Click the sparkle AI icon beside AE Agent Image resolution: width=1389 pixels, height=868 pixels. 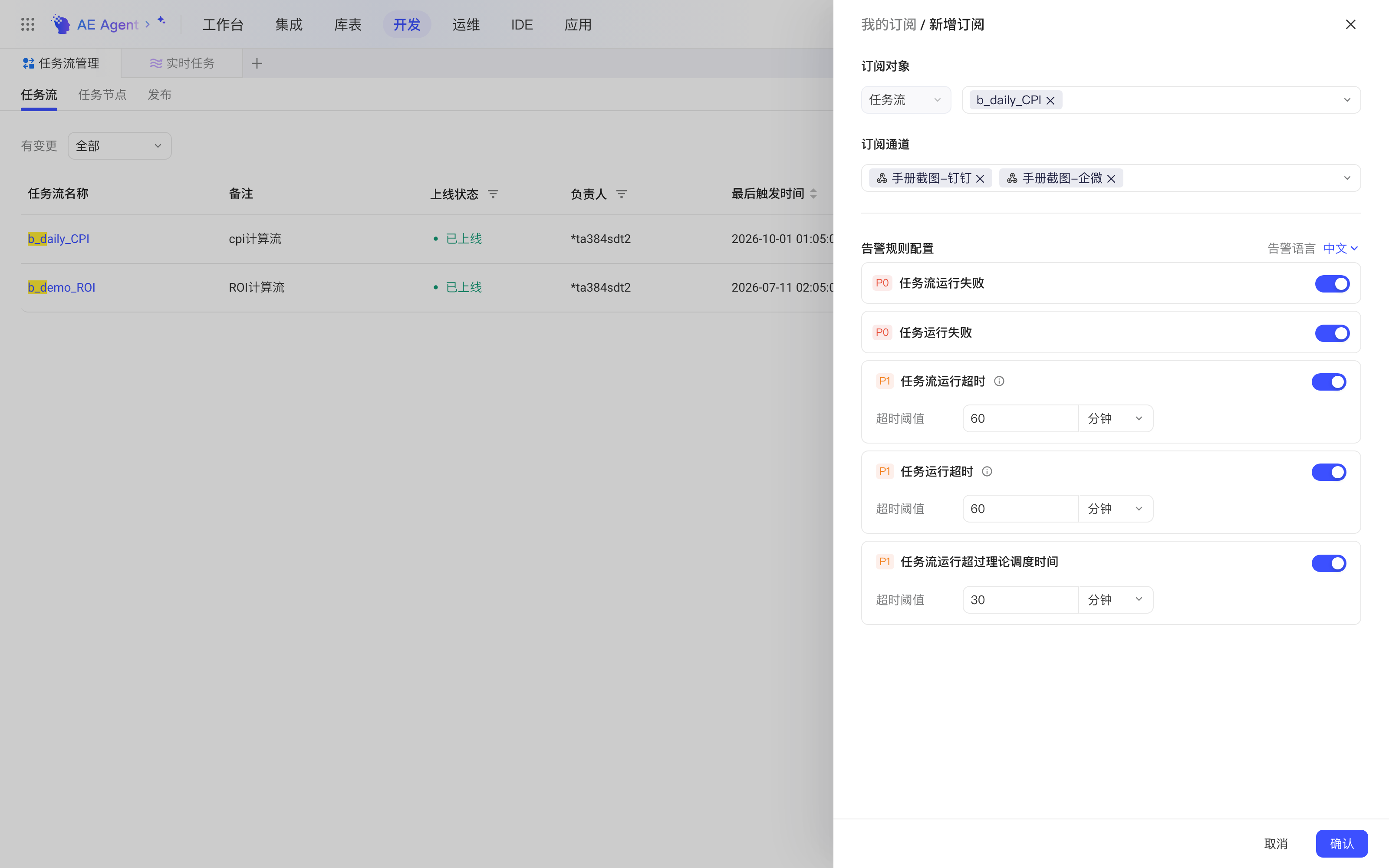click(x=162, y=21)
